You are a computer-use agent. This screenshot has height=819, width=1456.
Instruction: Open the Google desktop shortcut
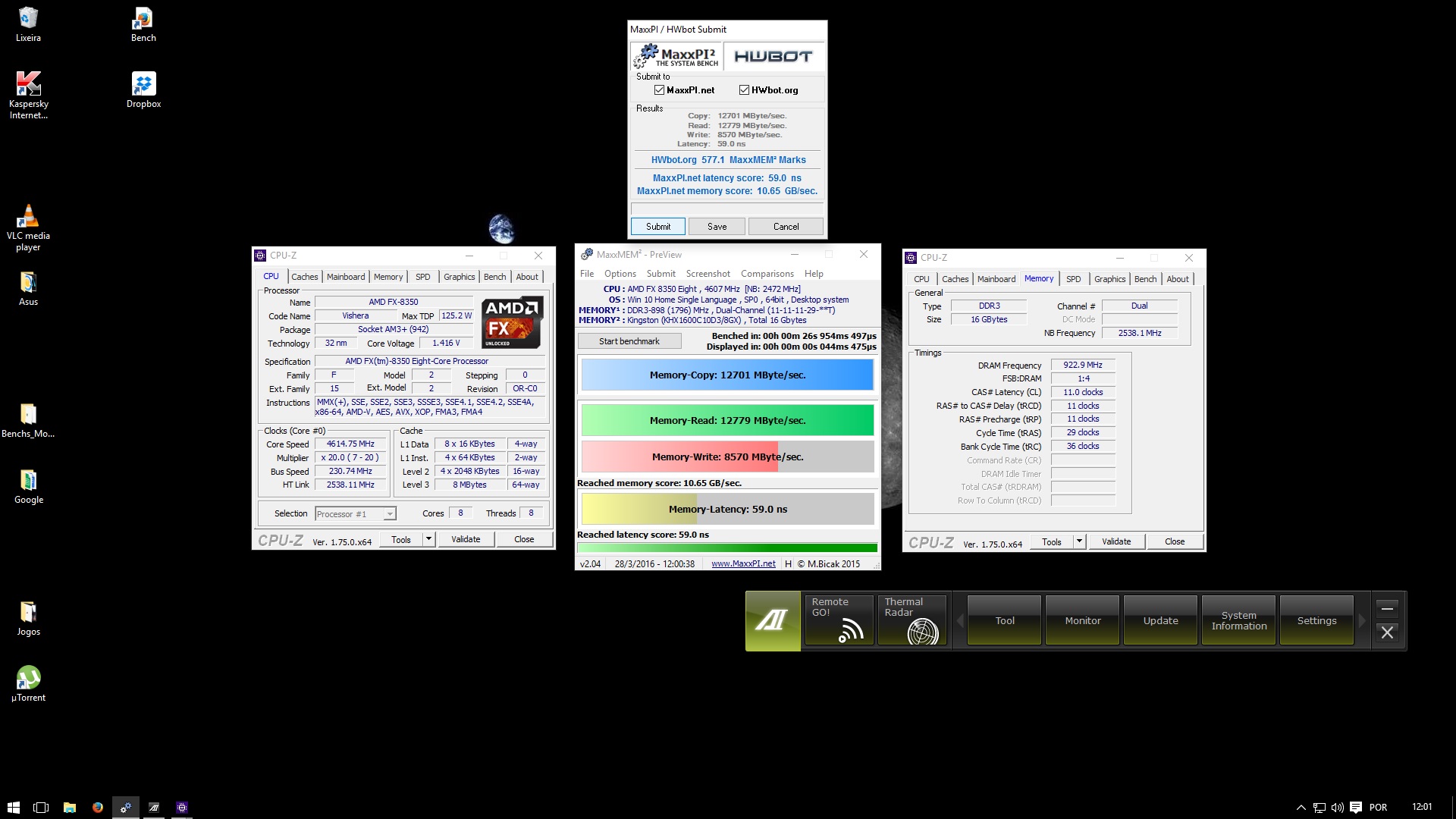pyautogui.click(x=28, y=486)
